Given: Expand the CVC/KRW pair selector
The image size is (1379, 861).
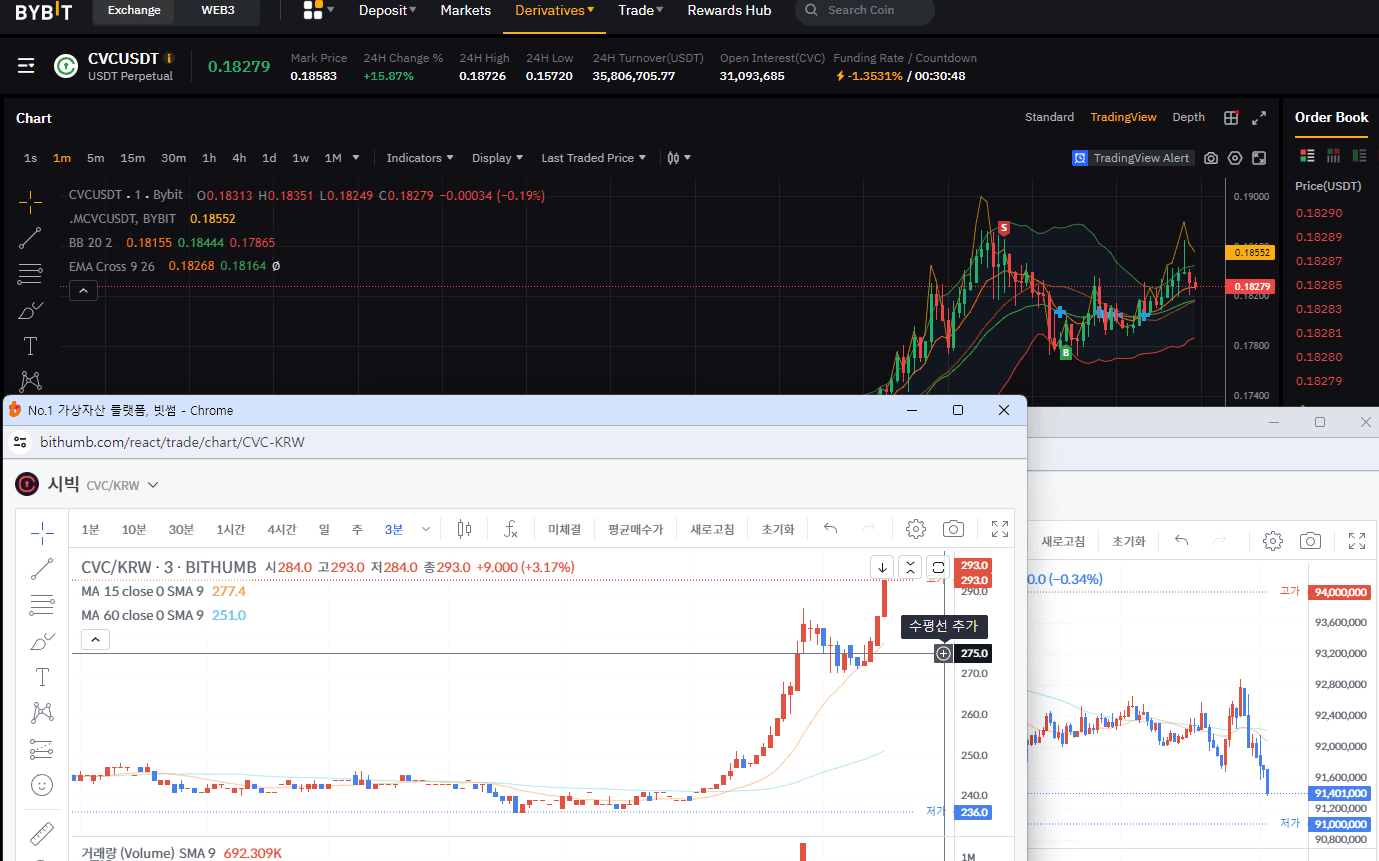Looking at the screenshot, I should [153, 485].
